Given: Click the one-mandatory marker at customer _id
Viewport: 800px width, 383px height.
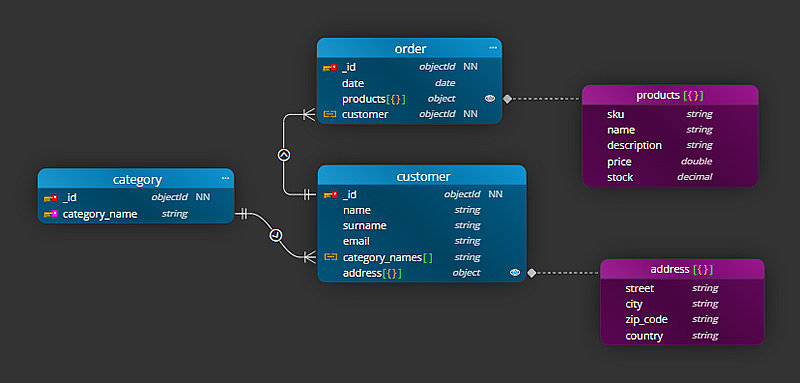Looking at the screenshot, I should click(307, 194).
